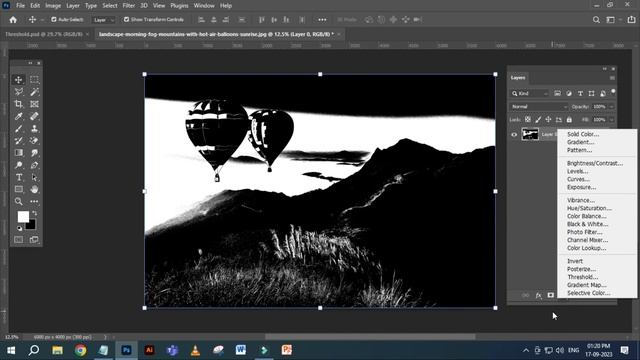Toggle the Auto-Select checkbox
The height and width of the screenshot is (360, 640).
tap(54, 20)
